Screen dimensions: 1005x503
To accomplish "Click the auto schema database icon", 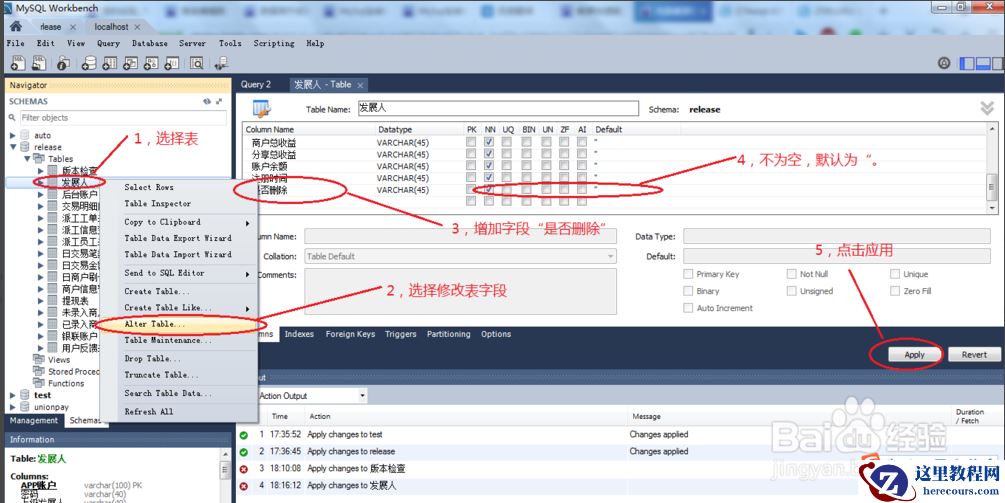I will [x=25, y=135].
